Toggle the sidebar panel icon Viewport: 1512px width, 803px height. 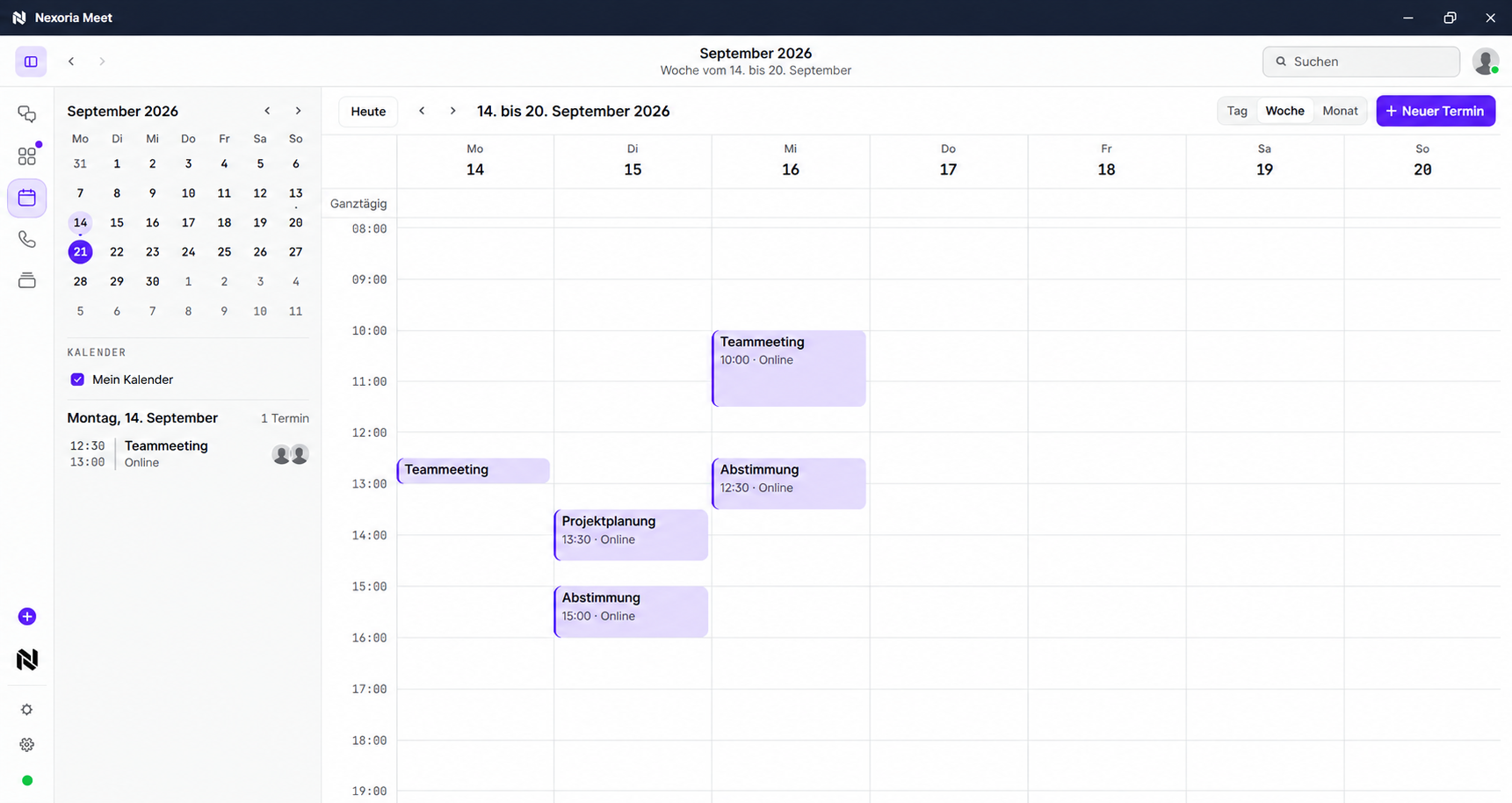pyautogui.click(x=31, y=61)
